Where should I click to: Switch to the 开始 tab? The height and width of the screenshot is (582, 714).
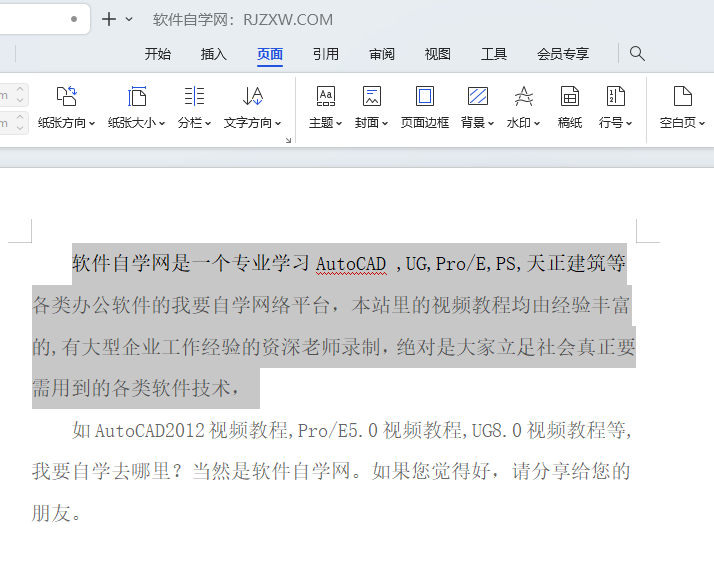(x=158, y=54)
